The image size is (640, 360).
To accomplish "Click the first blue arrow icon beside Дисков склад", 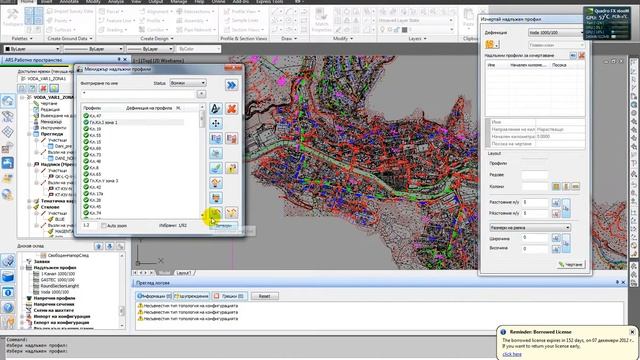I will [x=98, y=246].
